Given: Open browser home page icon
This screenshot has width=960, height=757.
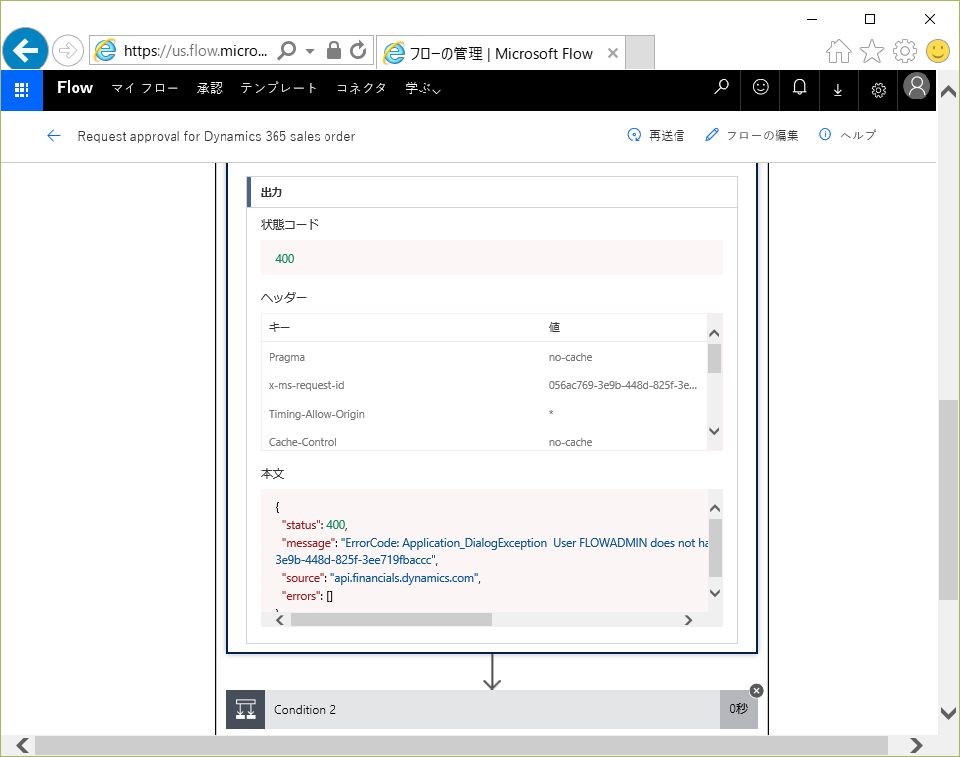Looking at the screenshot, I should tap(839, 51).
